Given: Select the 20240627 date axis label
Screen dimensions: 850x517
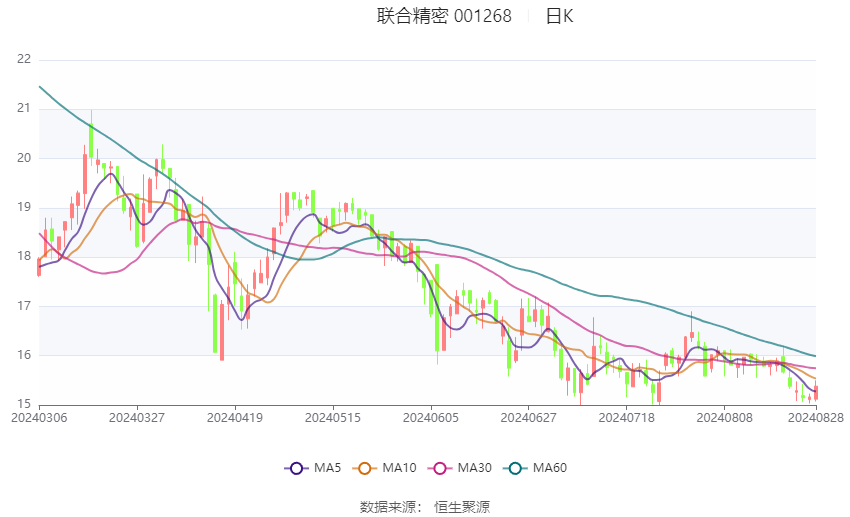Looking at the screenshot, I should 529,418.
